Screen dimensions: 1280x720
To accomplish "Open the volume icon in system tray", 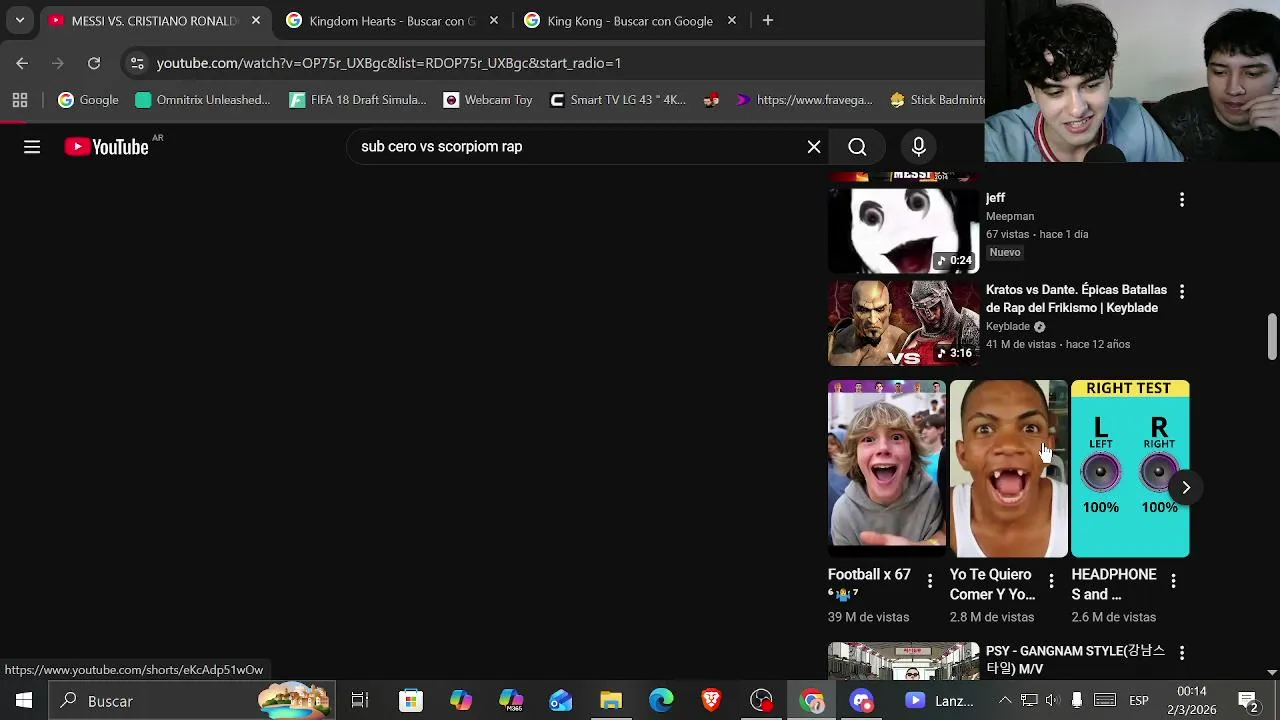I will pyautogui.click(x=1052, y=701).
